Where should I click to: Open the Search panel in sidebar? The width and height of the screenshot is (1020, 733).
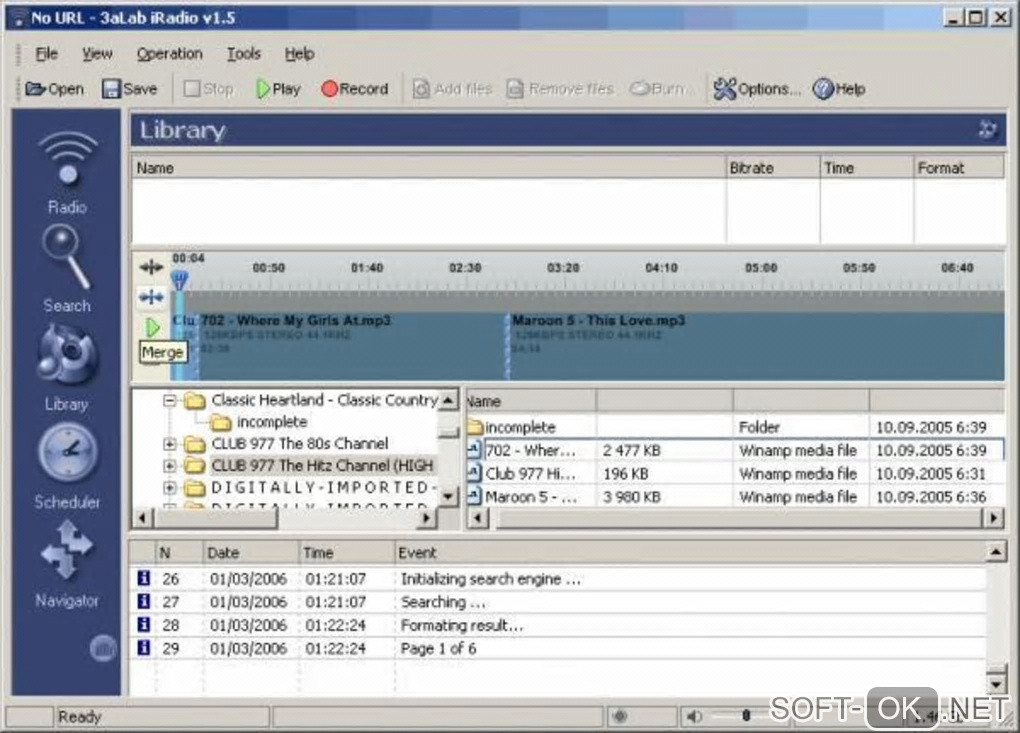coord(67,269)
